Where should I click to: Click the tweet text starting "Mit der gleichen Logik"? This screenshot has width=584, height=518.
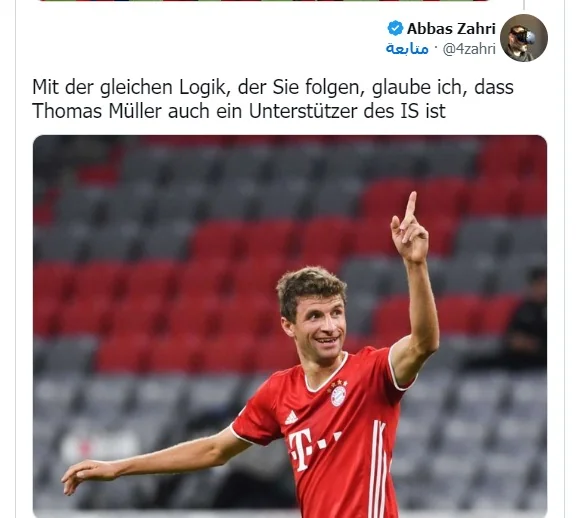[x=273, y=99]
